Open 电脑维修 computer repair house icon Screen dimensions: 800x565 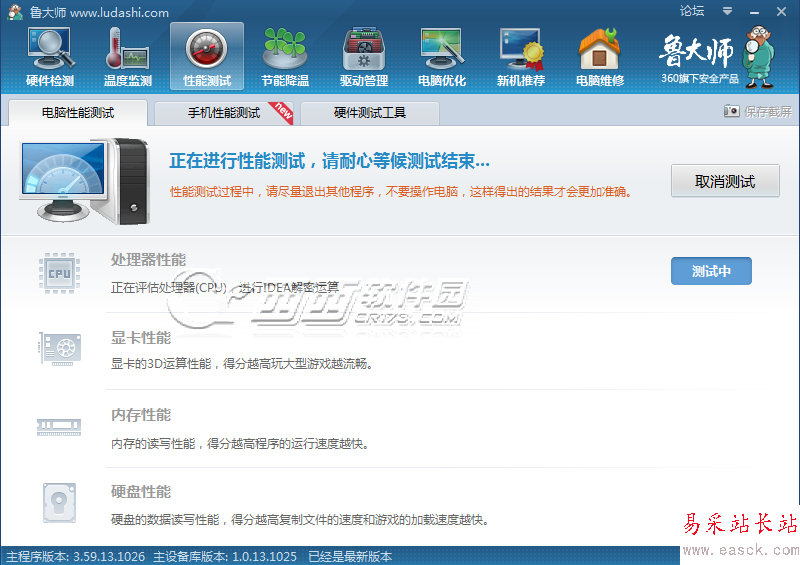click(600, 57)
